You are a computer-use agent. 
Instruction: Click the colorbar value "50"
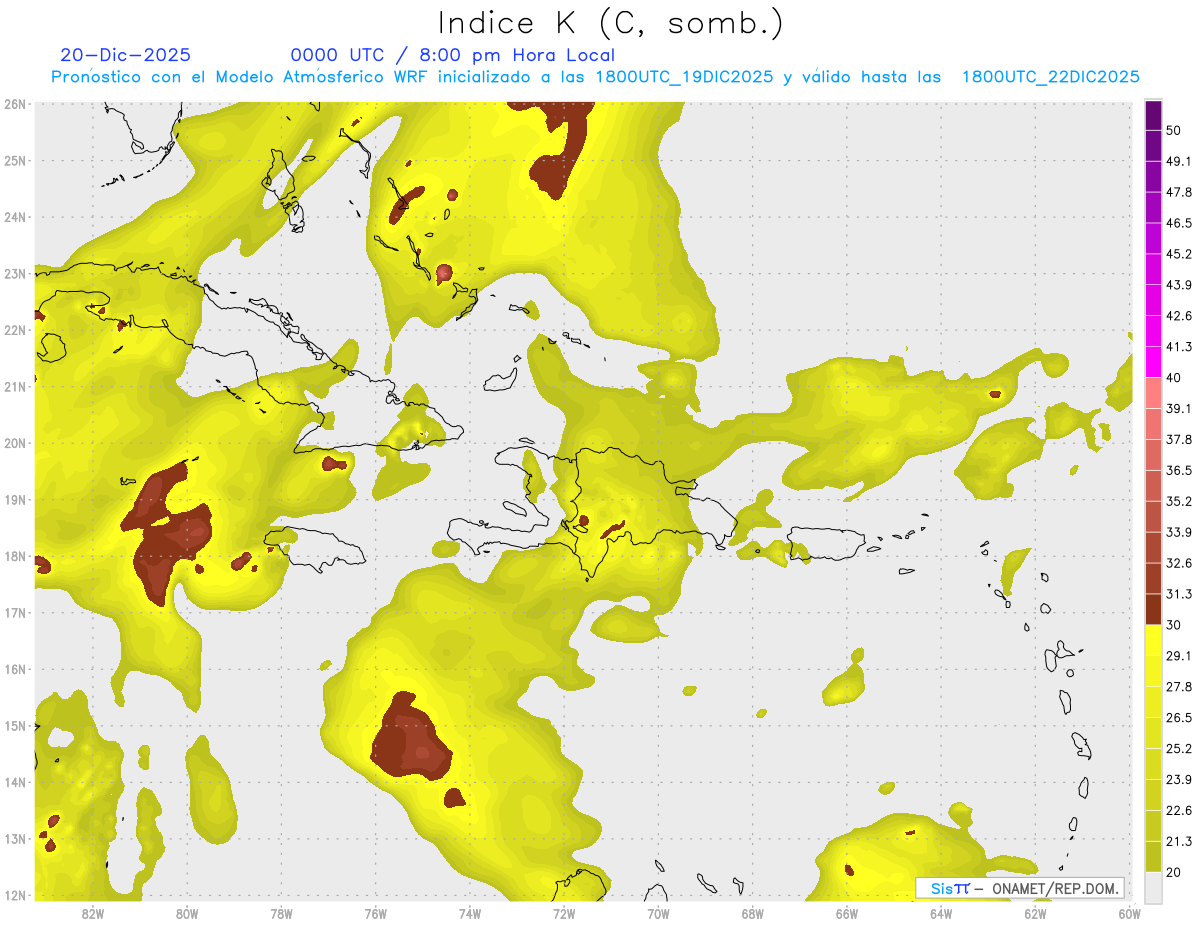[1173, 130]
